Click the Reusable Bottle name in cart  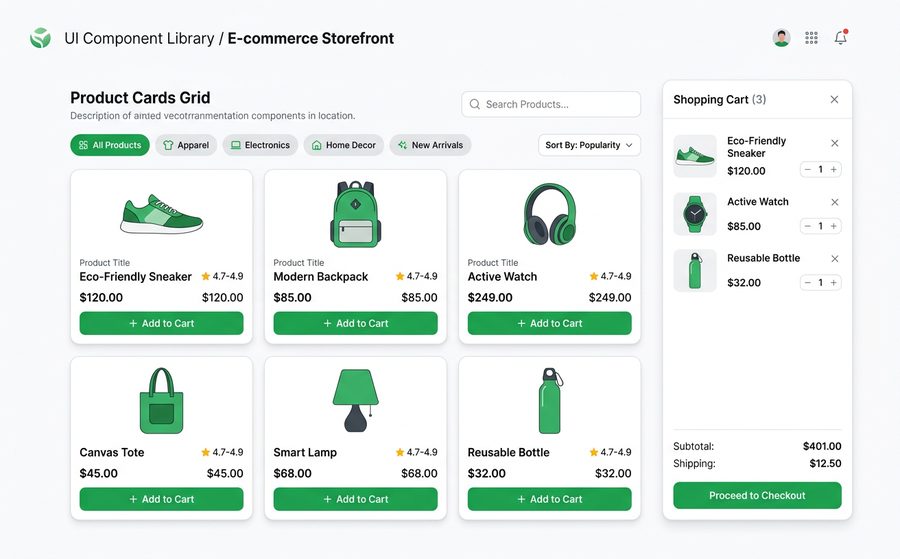click(x=763, y=258)
